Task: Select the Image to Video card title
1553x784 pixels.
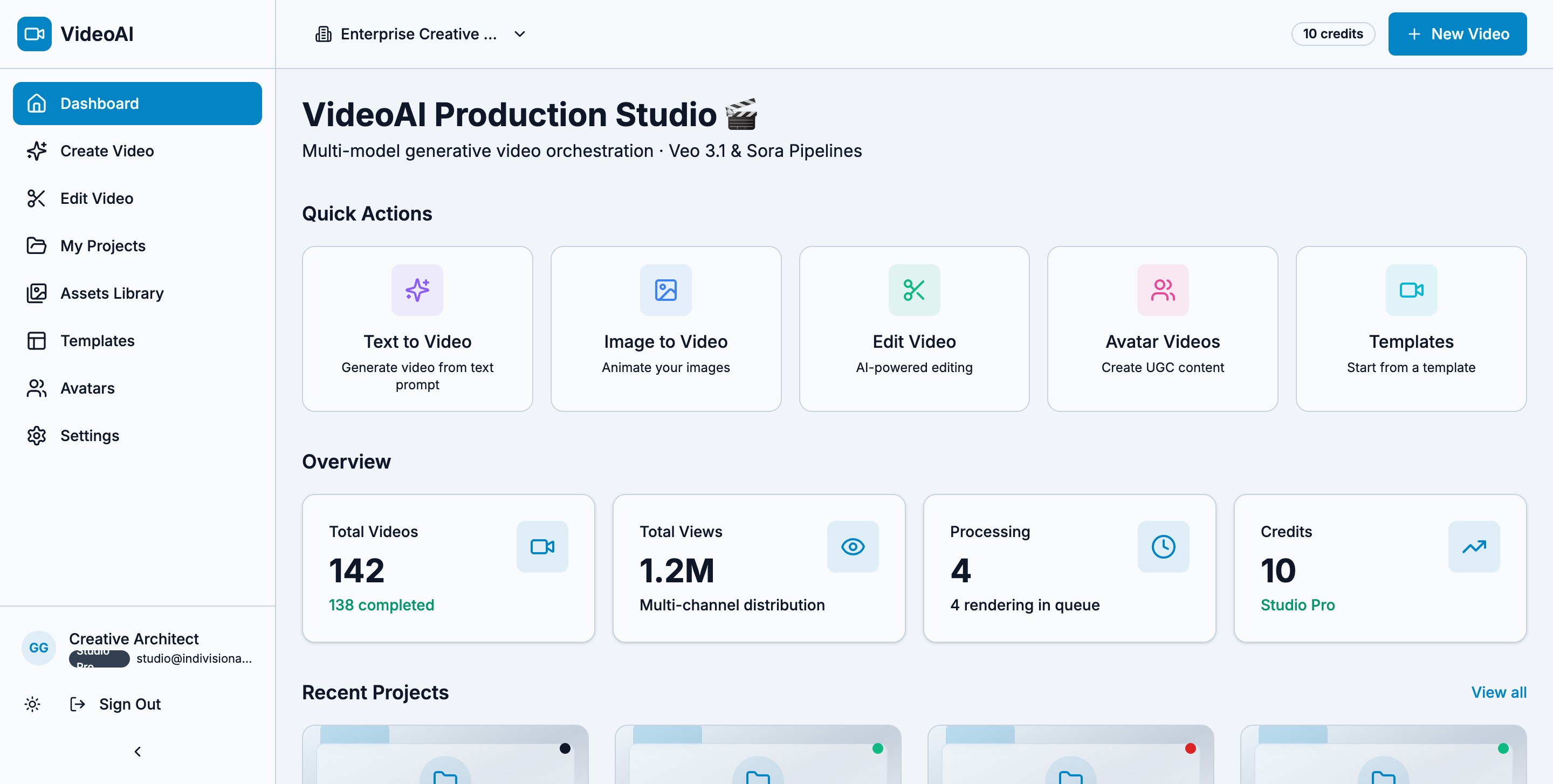Action: click(x=665, y=342)
